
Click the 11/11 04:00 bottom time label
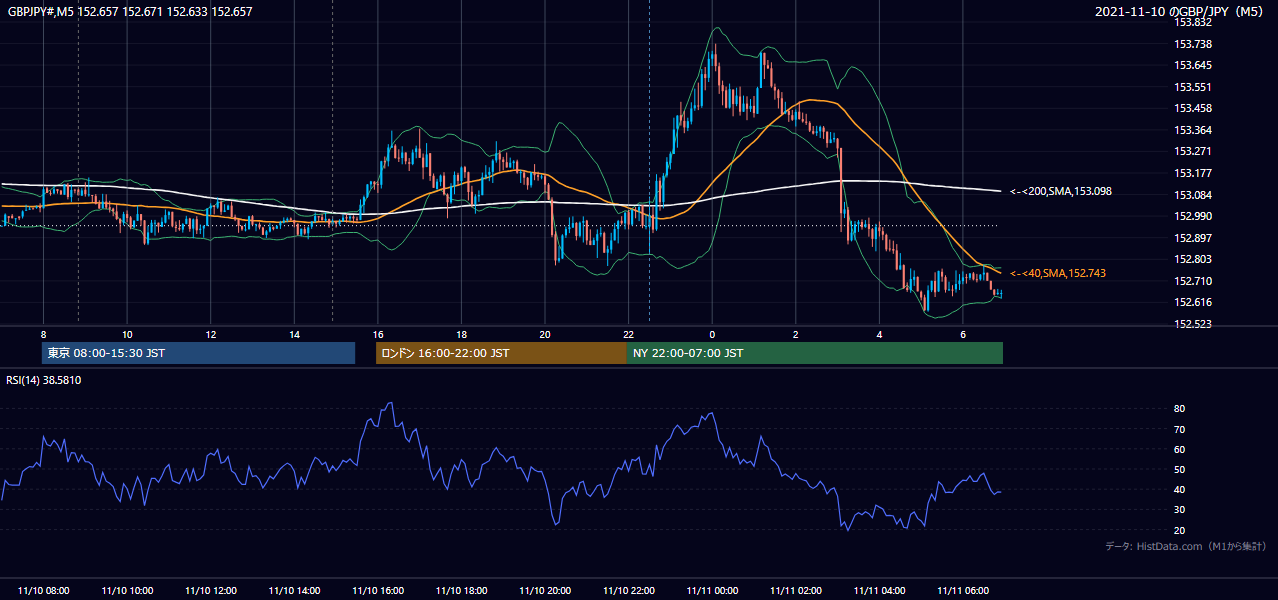[x=879, y=591]
